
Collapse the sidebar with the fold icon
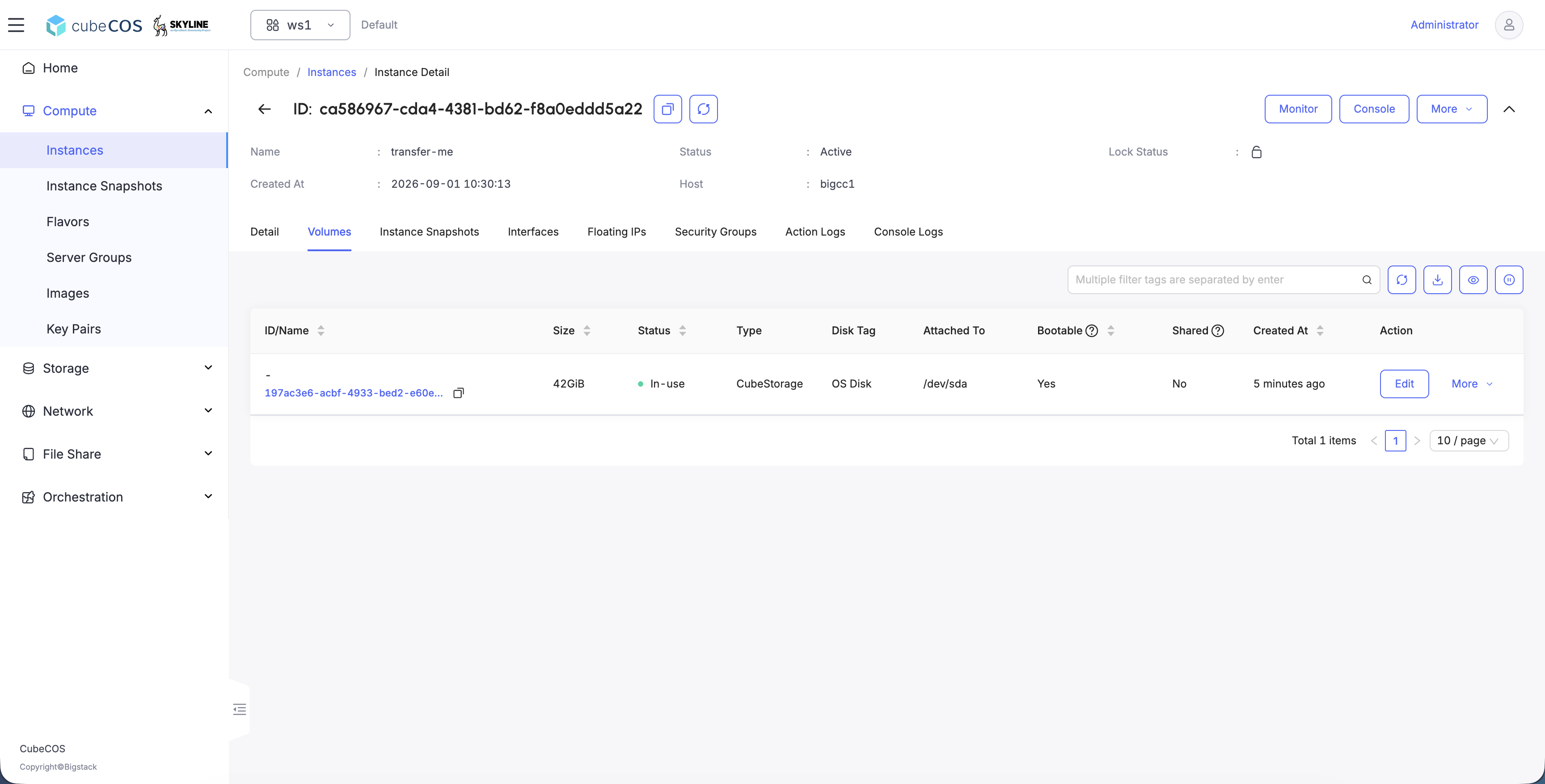(239, 710)
